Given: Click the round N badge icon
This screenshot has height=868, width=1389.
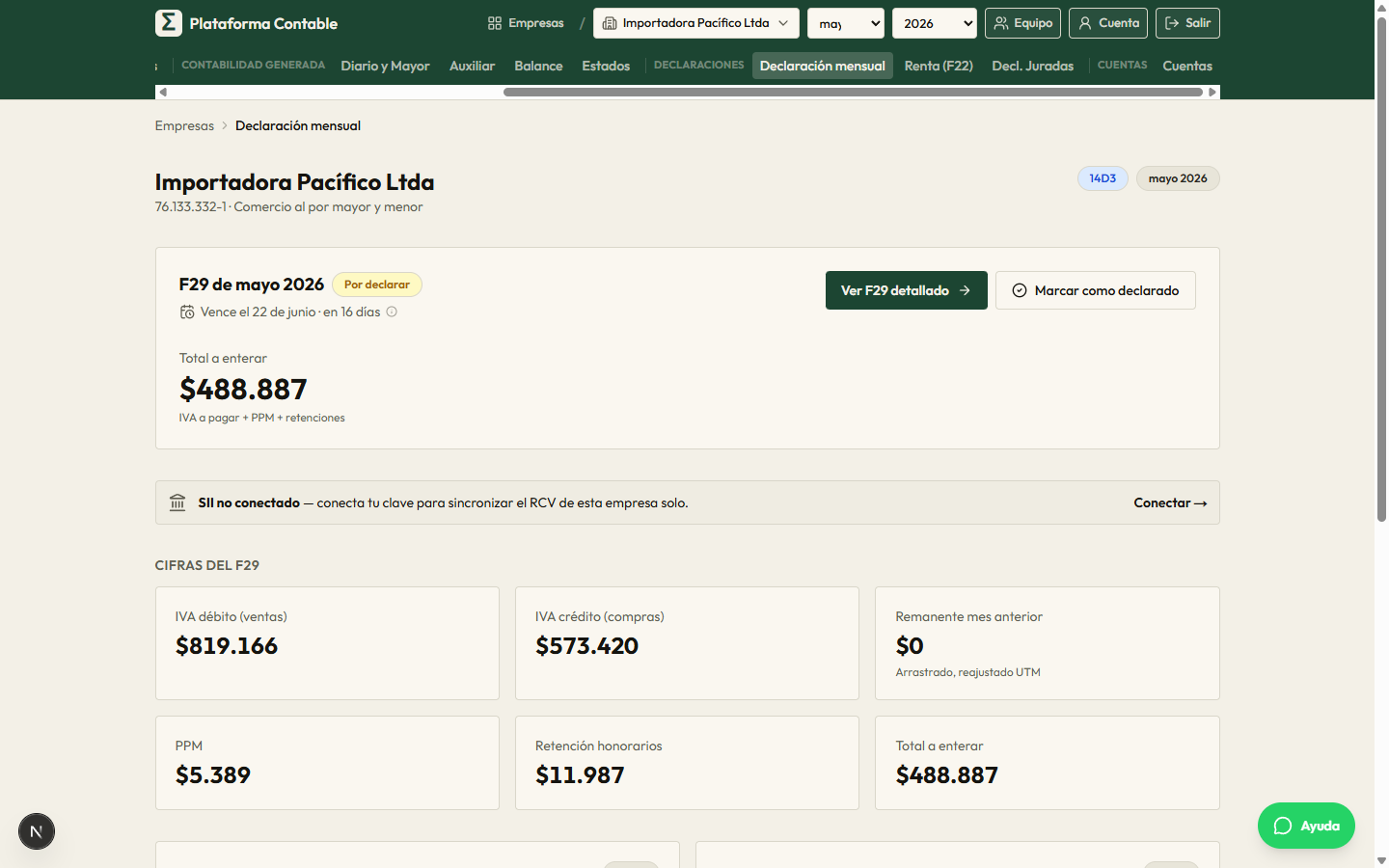Looking at the screenshot, I should (x=37, y=831).
